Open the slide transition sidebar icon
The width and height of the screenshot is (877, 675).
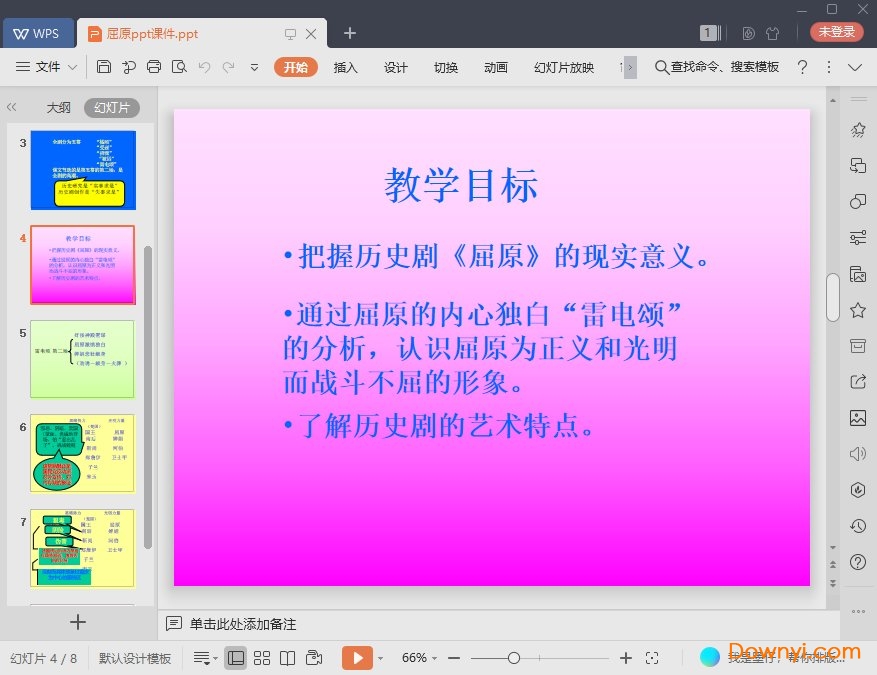point(858,166)
